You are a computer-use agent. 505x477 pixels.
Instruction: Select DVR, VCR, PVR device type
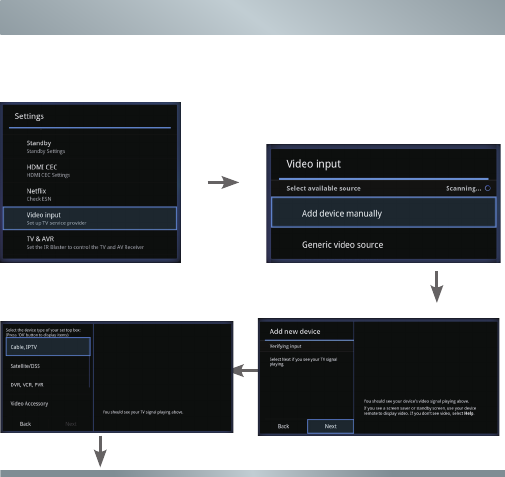(x=47, y=384)
